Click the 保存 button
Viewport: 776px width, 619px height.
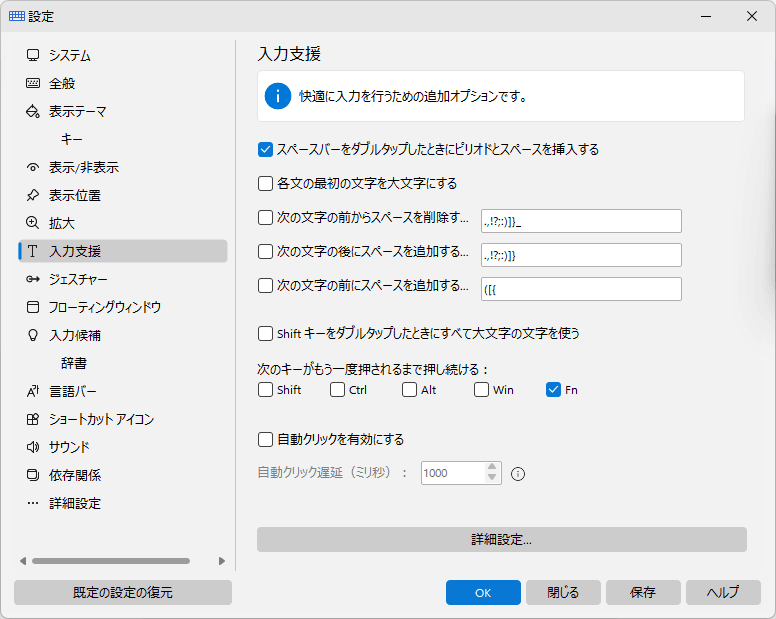643,592
